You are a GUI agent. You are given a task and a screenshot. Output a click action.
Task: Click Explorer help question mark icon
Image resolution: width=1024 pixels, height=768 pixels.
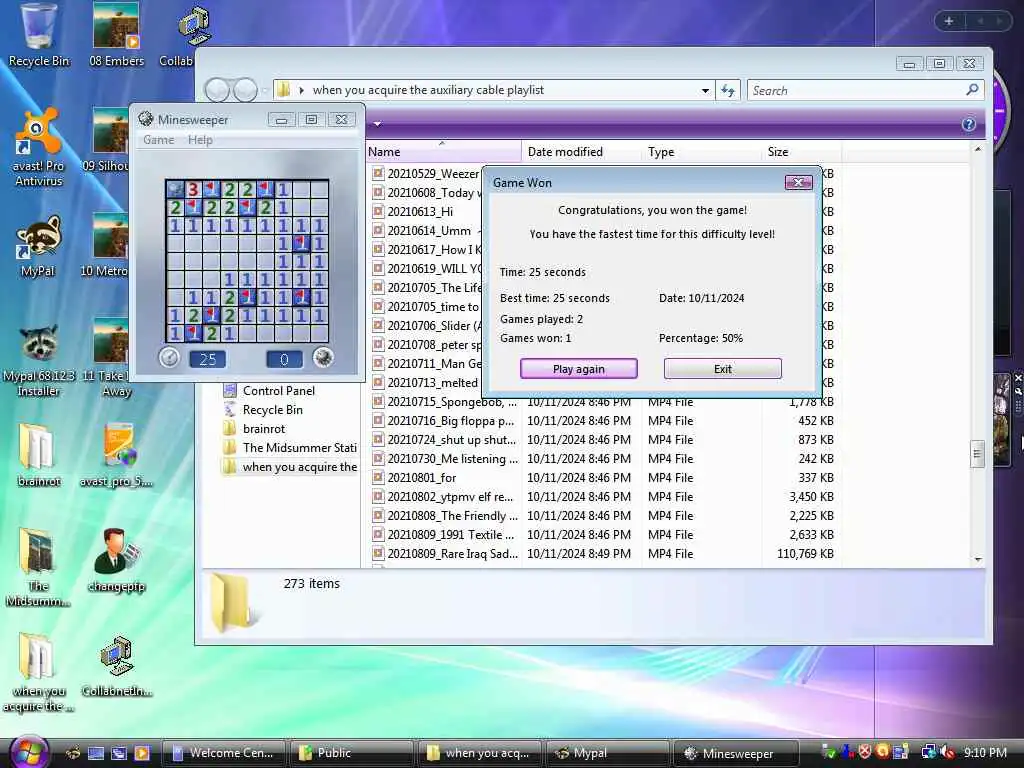(968, 124)
